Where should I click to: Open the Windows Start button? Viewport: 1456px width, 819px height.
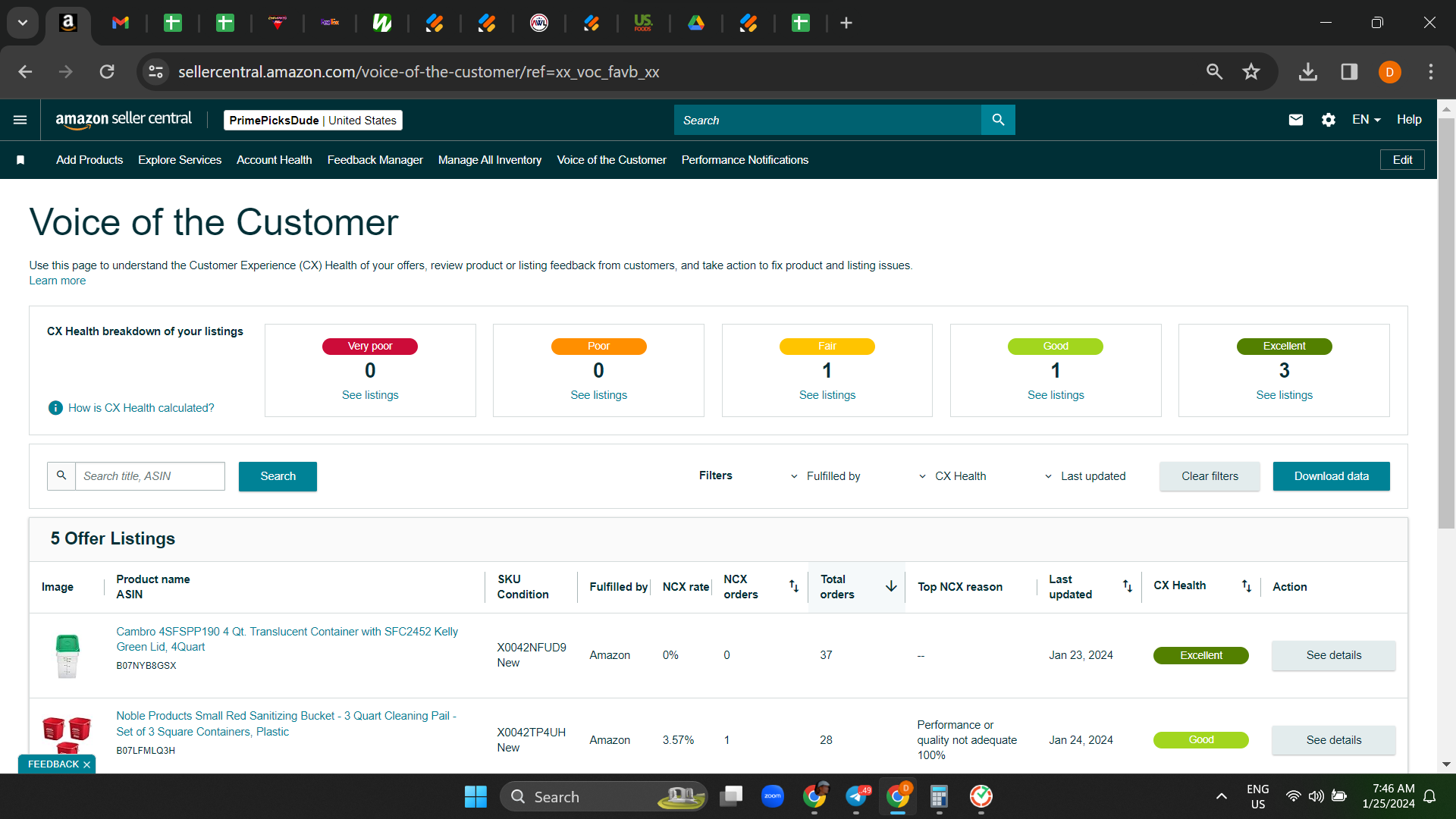475,796
